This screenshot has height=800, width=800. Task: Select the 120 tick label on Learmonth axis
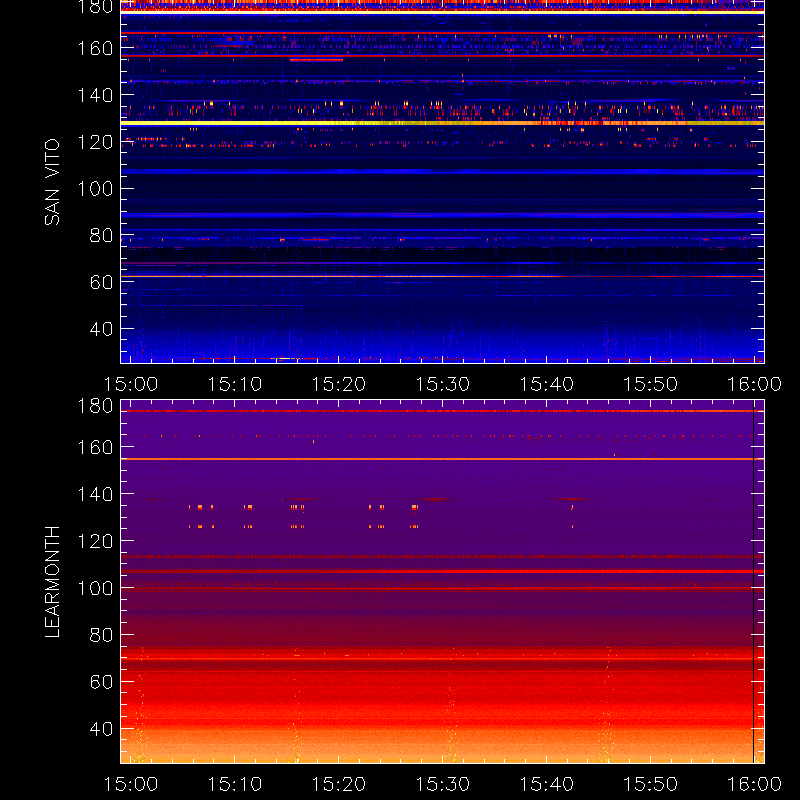95,541
